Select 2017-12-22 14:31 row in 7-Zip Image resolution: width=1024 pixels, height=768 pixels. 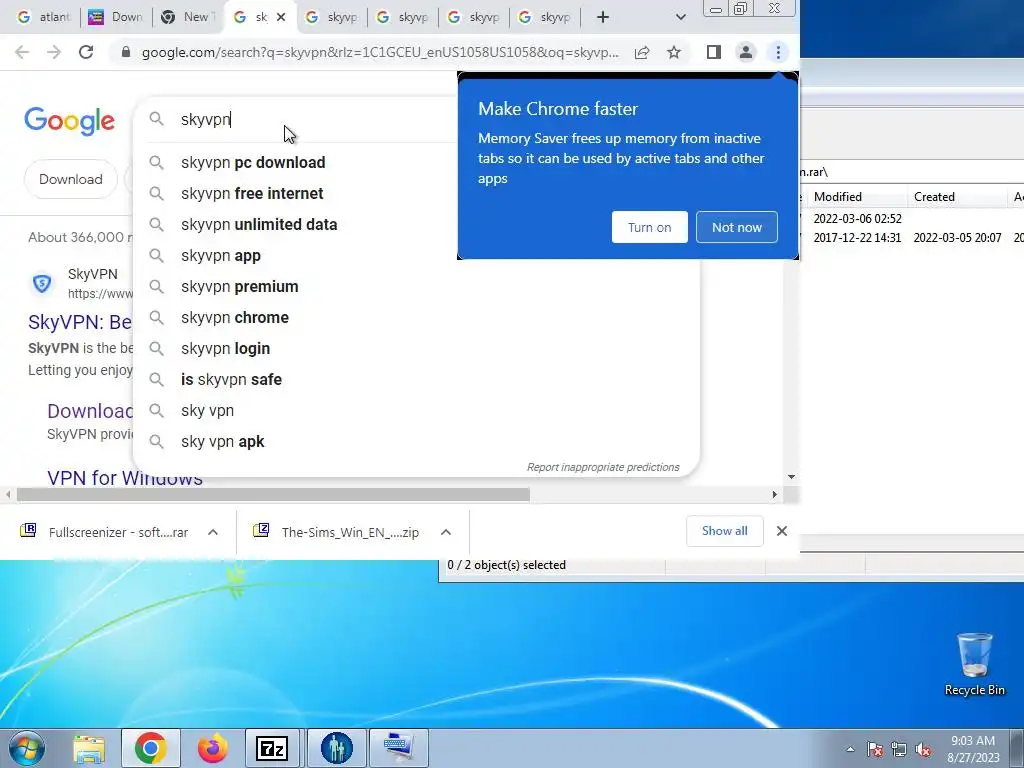tap(912, 238)
